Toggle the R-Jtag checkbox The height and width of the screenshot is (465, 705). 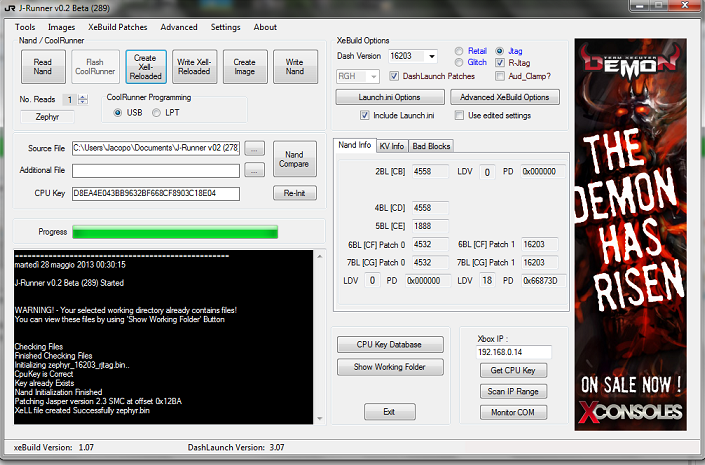click(x=500, y=63)
